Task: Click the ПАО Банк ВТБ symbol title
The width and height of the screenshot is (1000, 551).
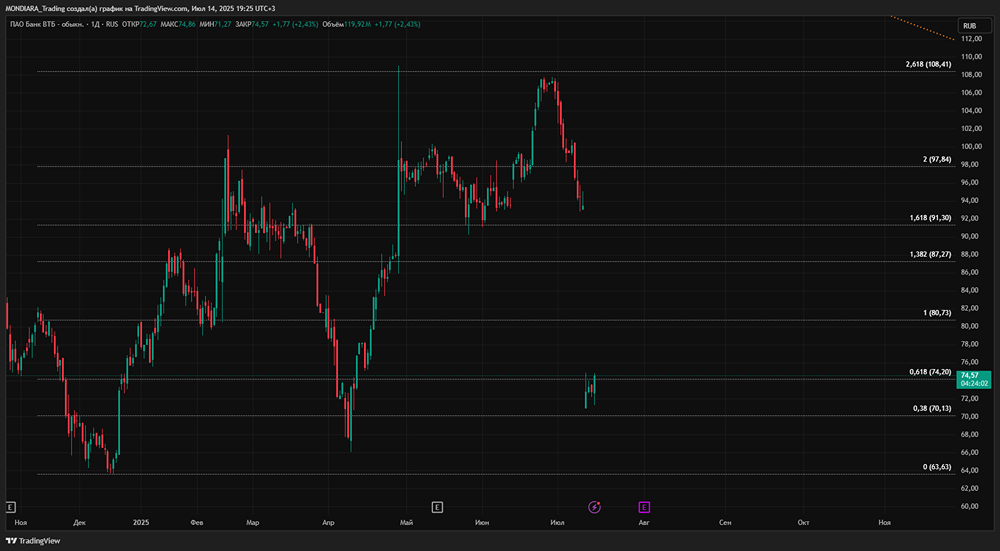Action: click(52, 21)
